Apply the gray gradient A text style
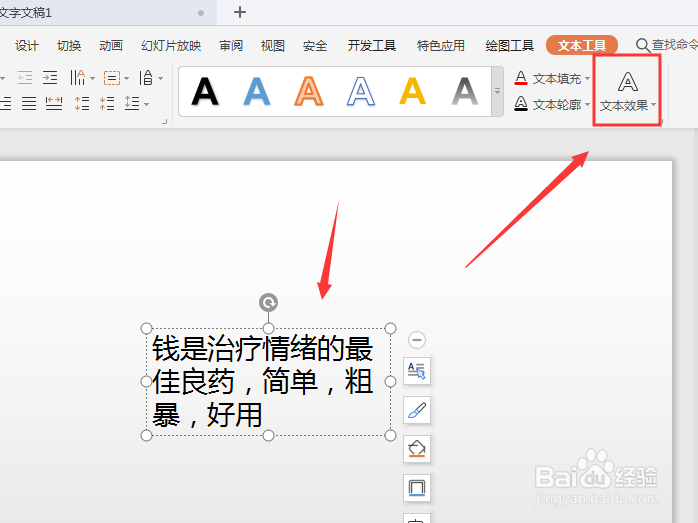The image size is (698, 523). click(465, 92)
